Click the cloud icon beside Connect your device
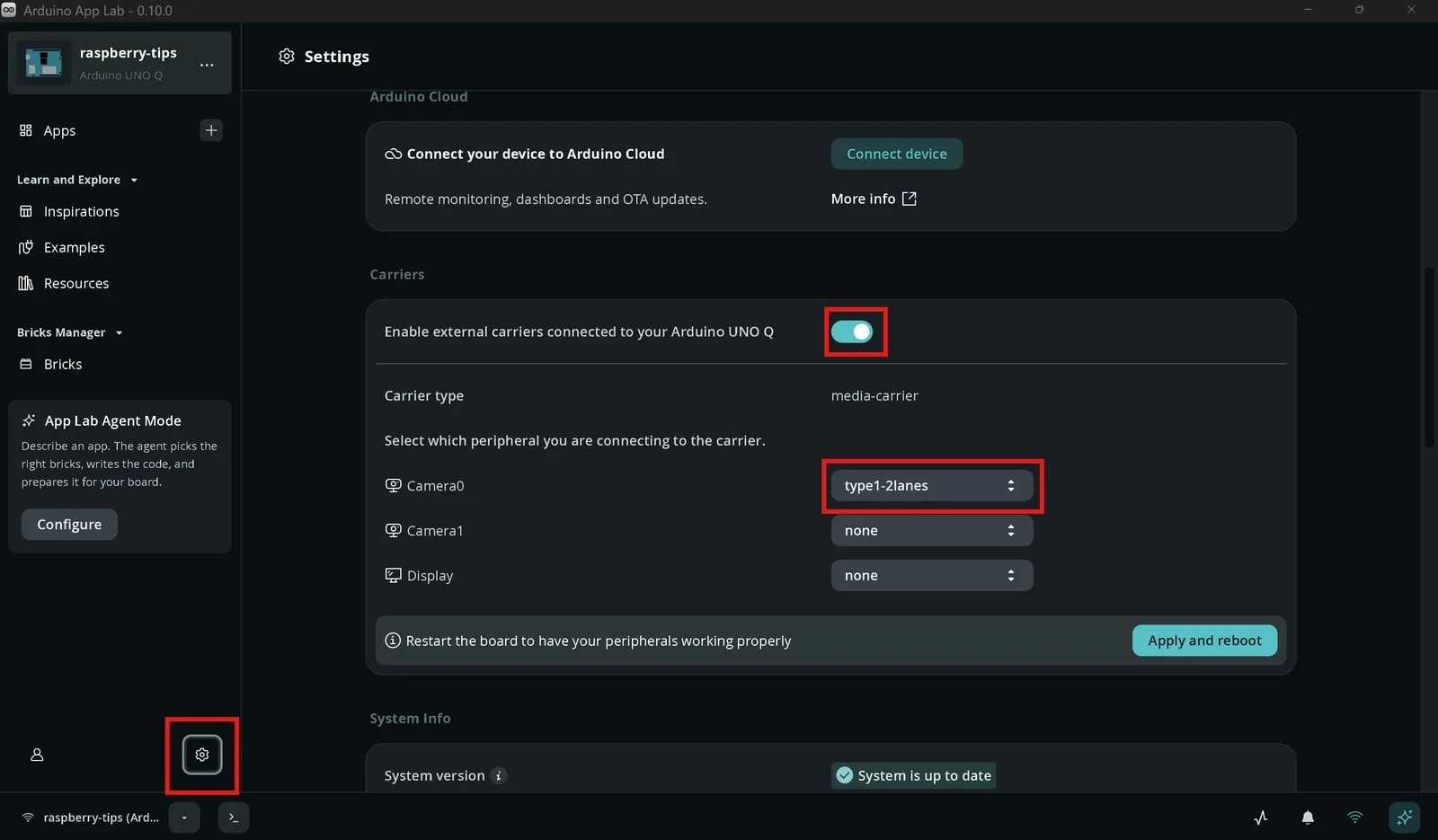This screenshot has height=840, width=1438. click(x=393, y=154)
